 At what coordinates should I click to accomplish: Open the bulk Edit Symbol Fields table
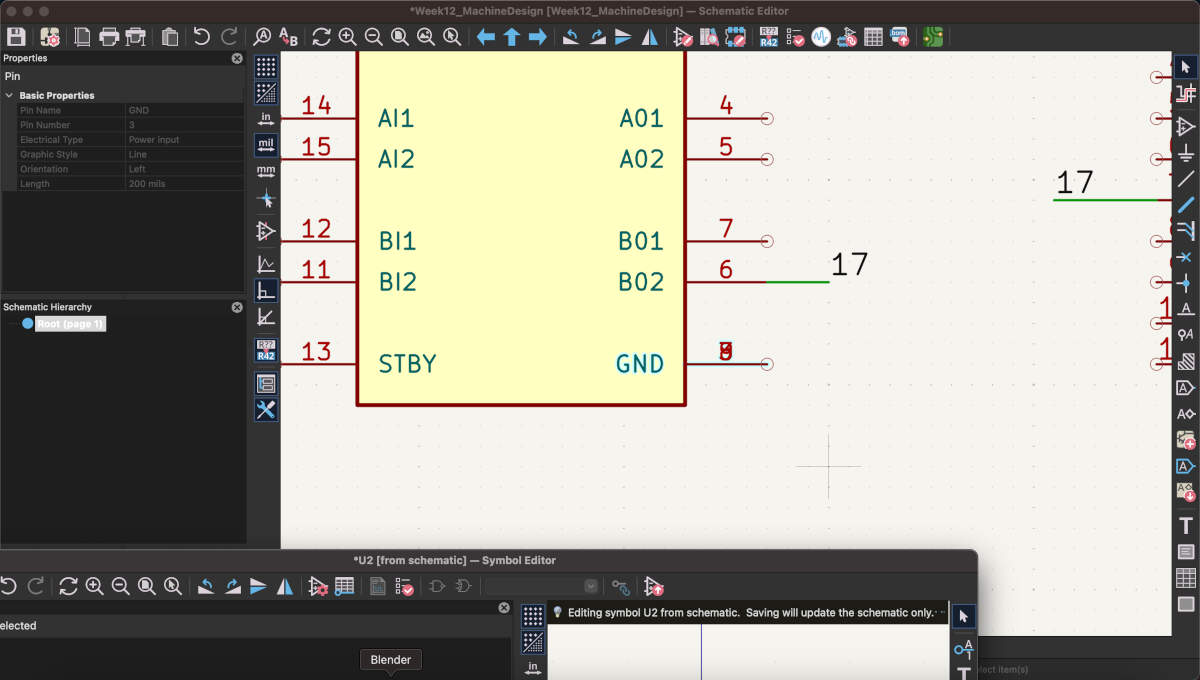point(873,37)
